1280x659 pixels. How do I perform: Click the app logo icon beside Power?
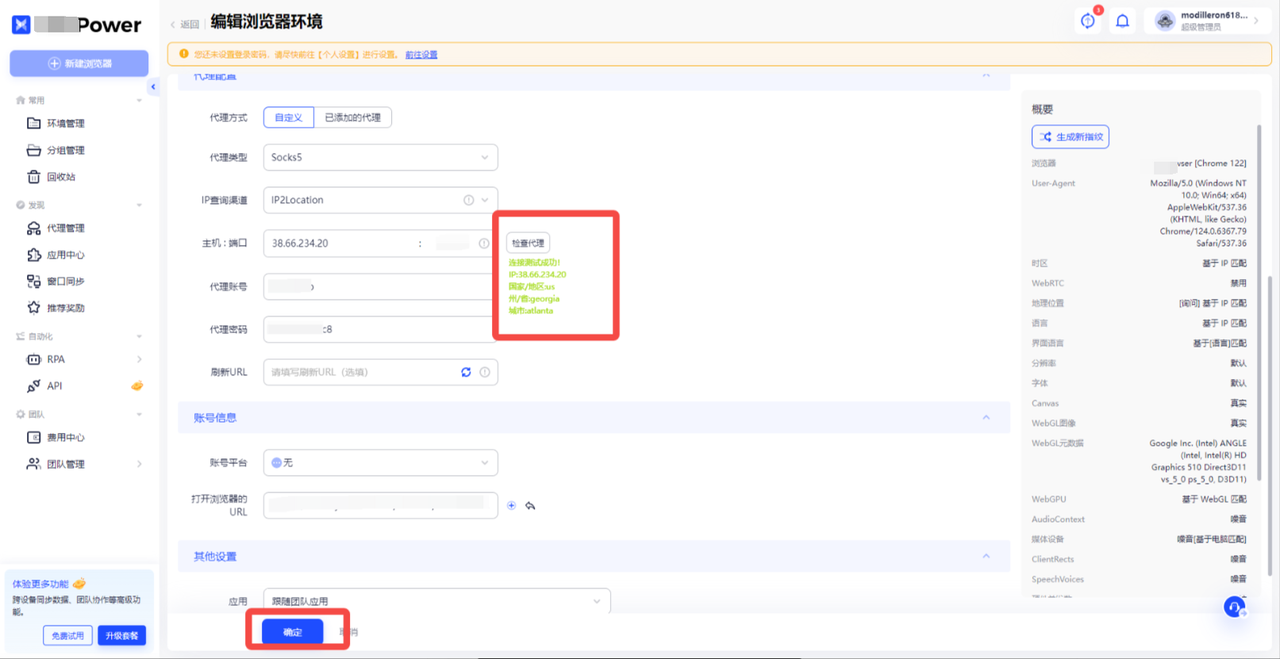click(21, 25)
